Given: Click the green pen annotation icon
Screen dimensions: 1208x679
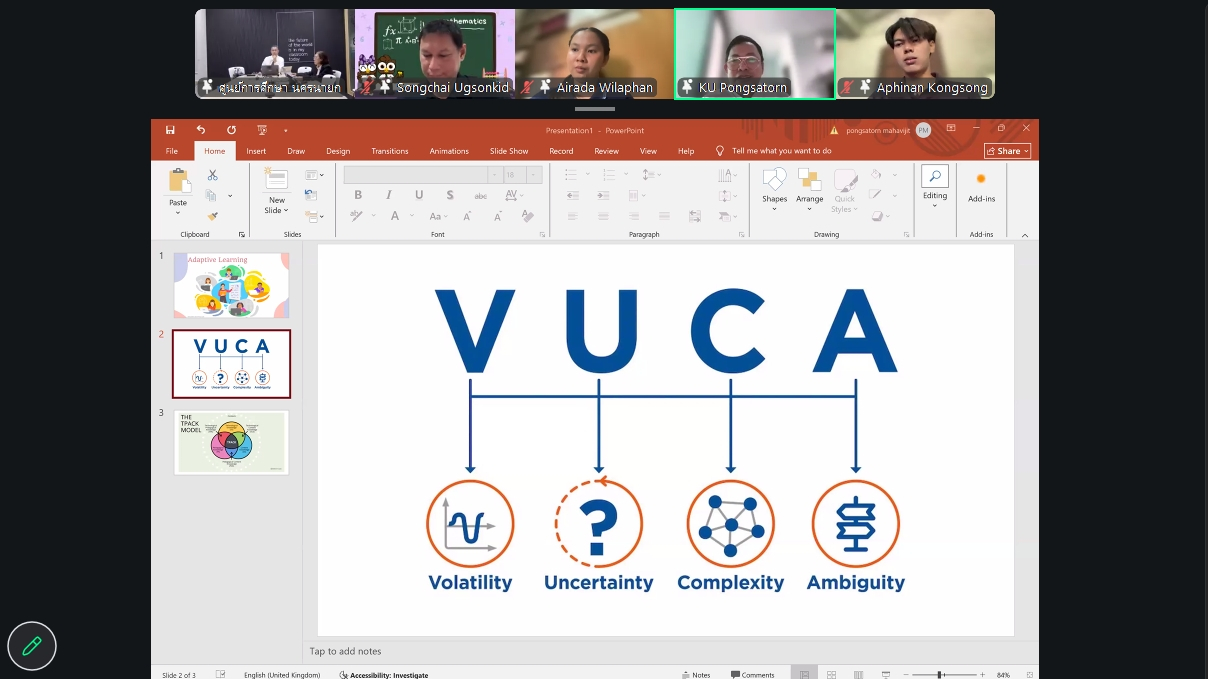Looking at the screenshot, I should click(32, 646).
